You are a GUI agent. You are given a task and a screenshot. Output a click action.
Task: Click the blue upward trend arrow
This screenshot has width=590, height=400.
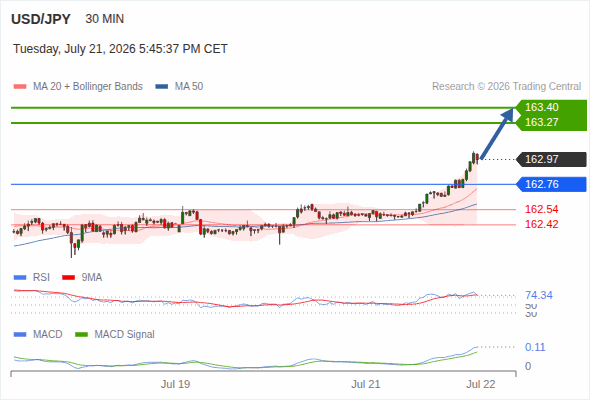[x=497, y=134]
